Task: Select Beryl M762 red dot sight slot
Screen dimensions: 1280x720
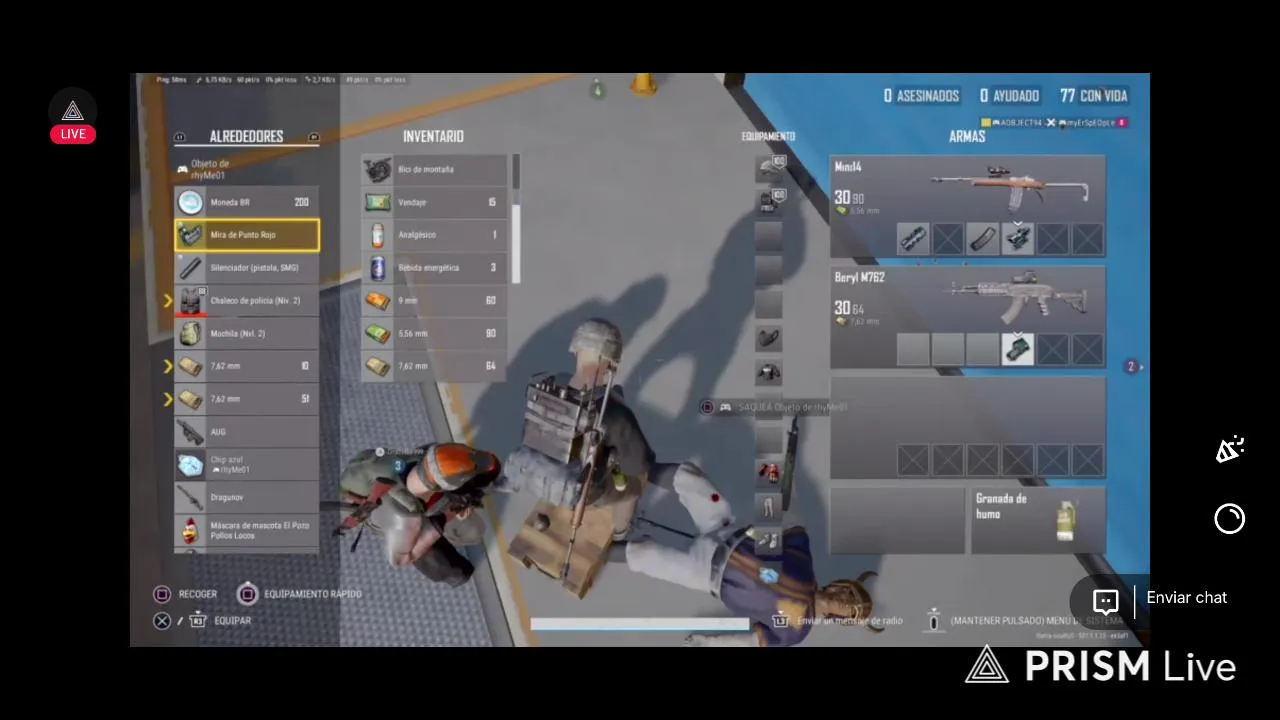Action: pyautogui.click(x=1018, y=349)
